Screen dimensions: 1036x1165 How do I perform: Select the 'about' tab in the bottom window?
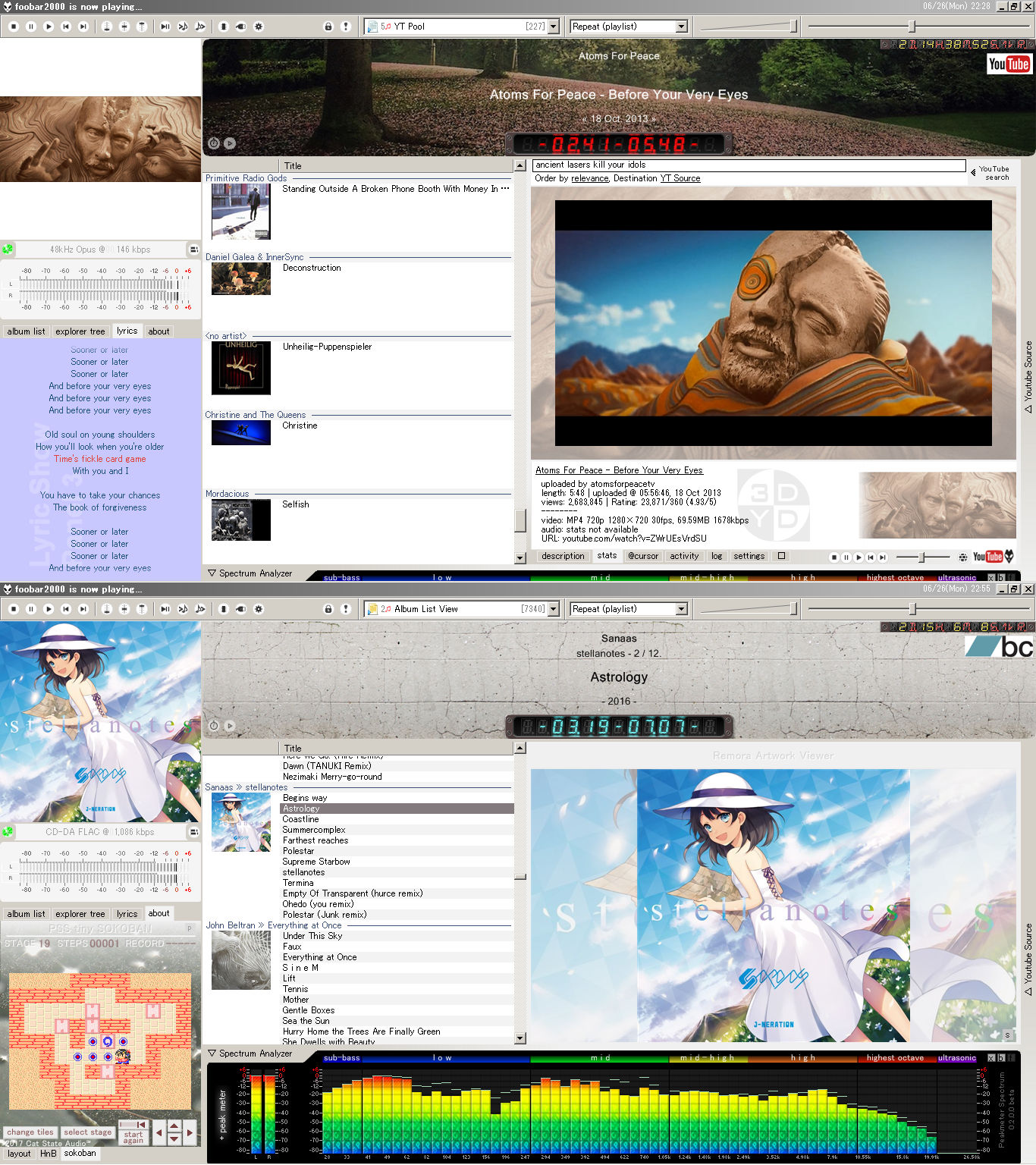(x=159, y=913)
